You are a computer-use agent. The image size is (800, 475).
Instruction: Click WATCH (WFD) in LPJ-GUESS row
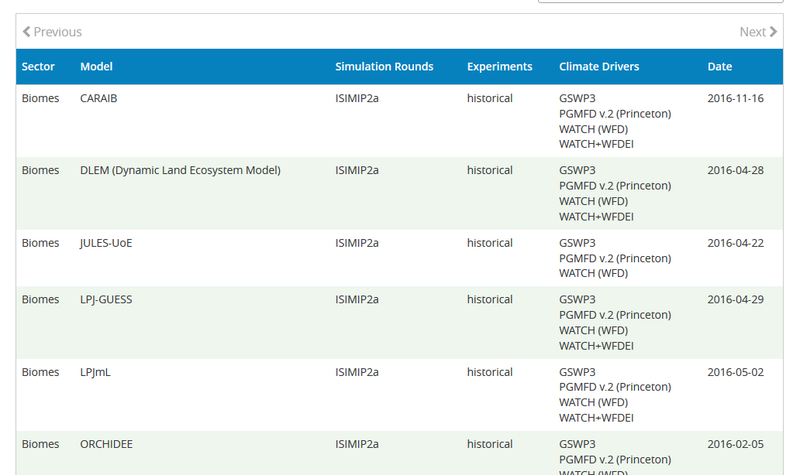tap(594, 330)
